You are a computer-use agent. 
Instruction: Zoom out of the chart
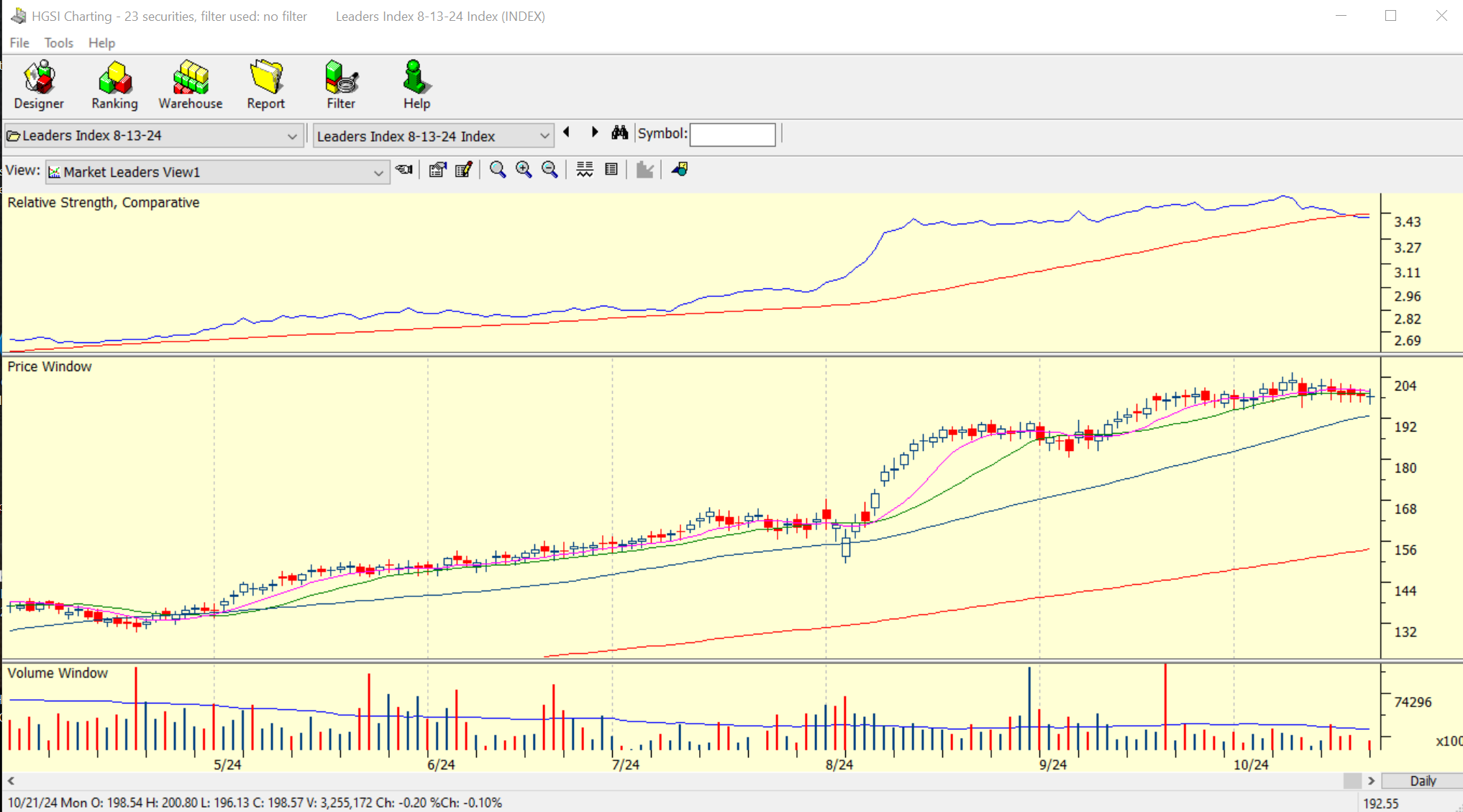pyautogui.click(x=550, y=170)
